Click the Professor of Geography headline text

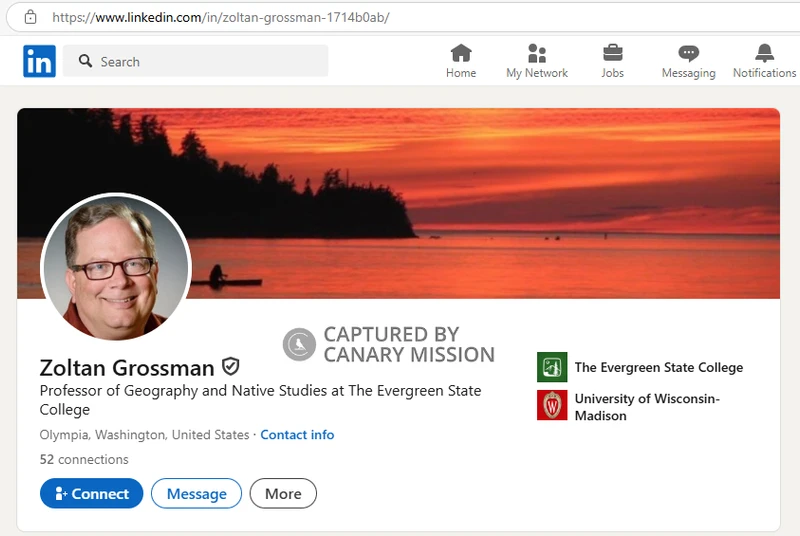pyautogui.click(x=260, y=400)
